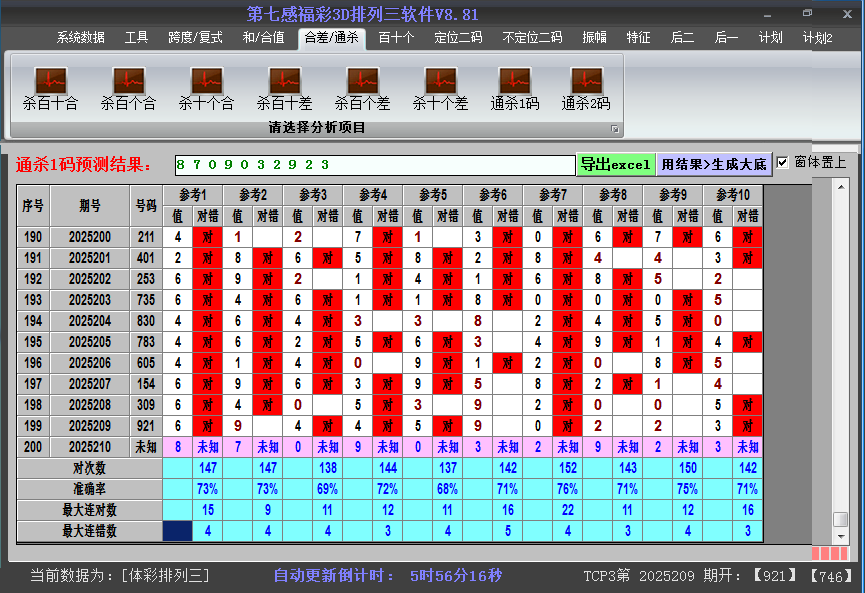
Task: Click the 自动更新倒计时 countdown text
Action: (388, 576)
